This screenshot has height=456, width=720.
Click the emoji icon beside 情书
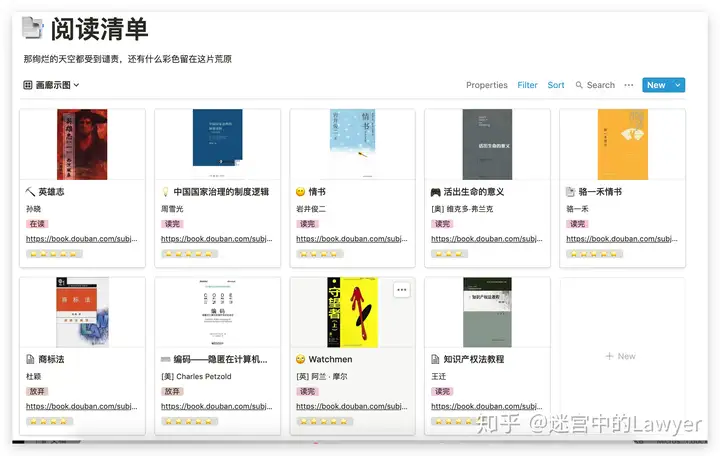(301, 191)
